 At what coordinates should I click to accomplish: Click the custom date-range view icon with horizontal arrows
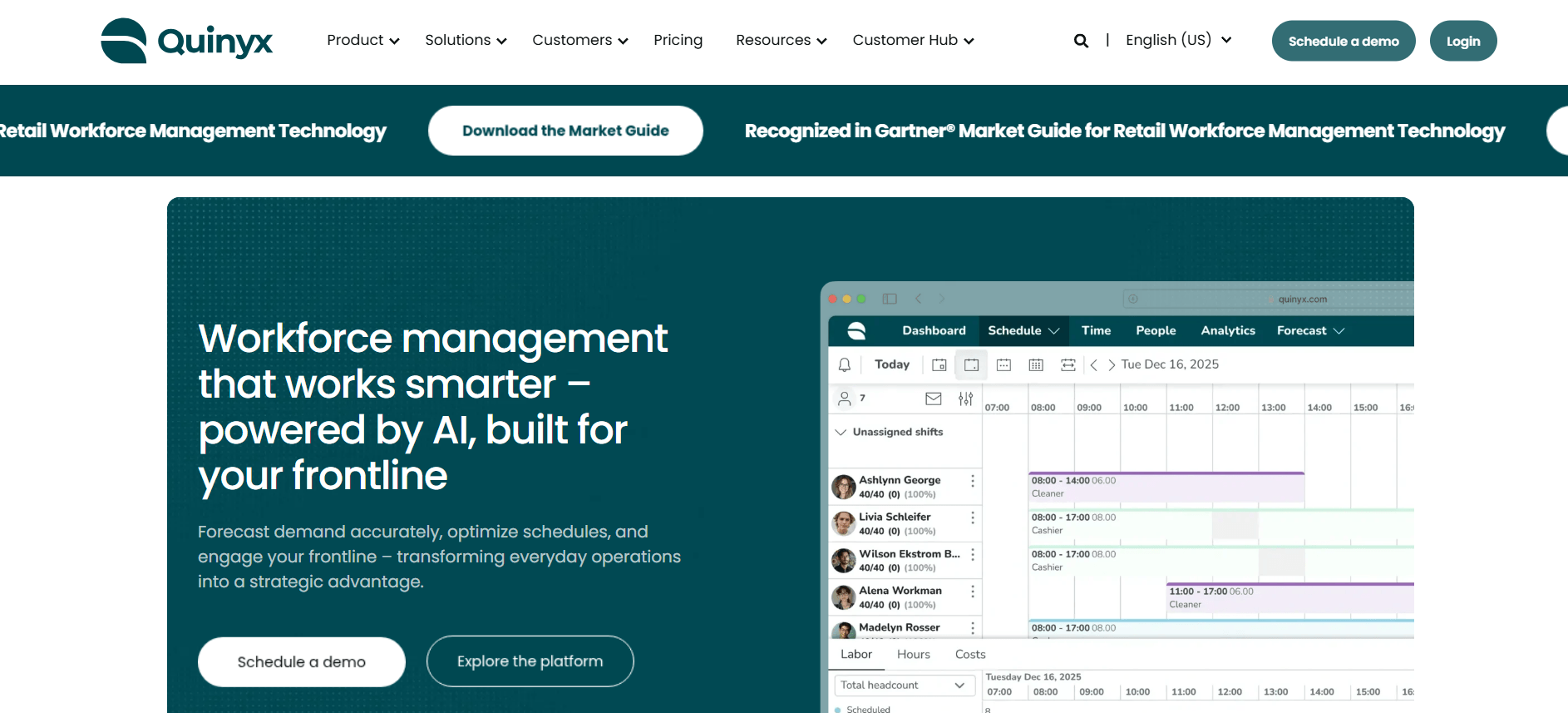coord(1068,364)
